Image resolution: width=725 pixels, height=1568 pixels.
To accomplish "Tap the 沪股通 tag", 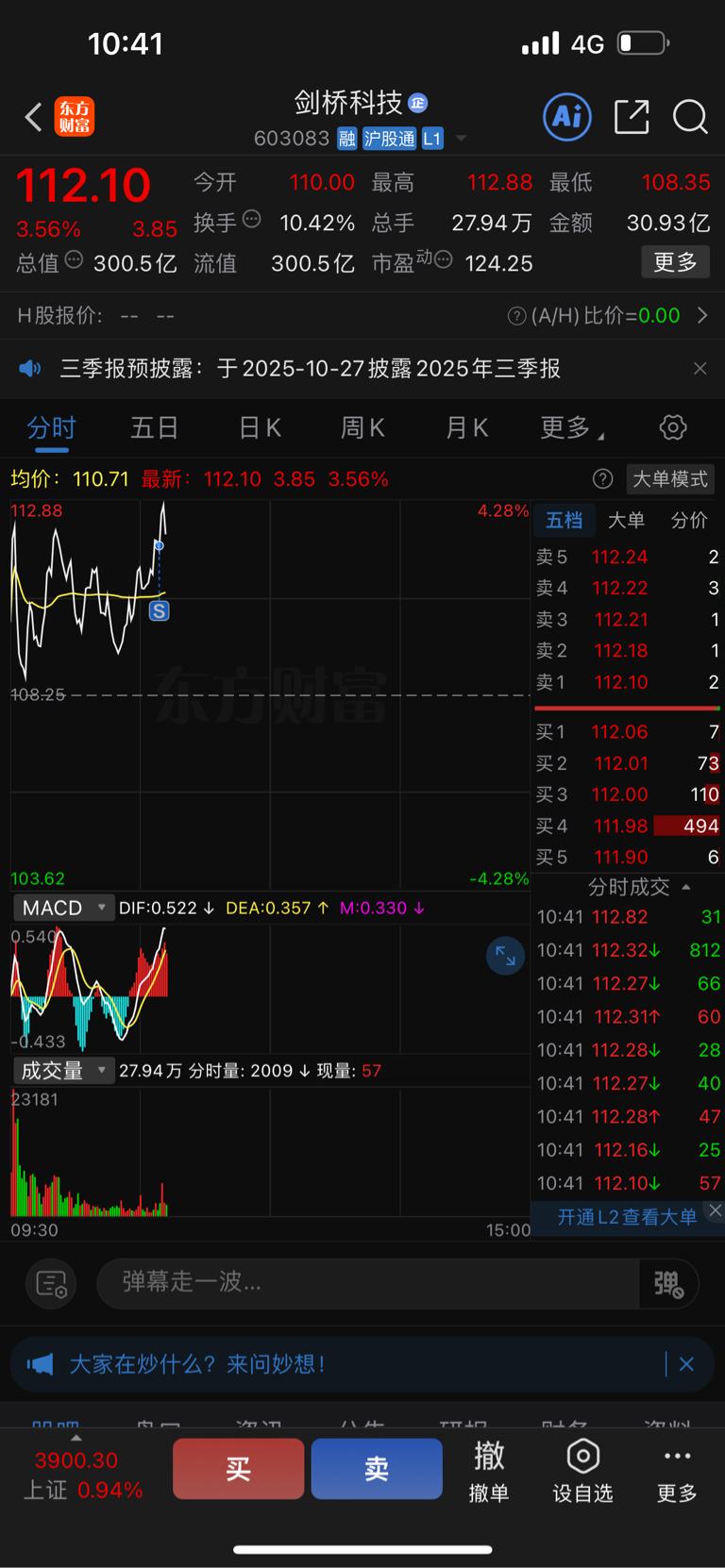I will [389, 139].
